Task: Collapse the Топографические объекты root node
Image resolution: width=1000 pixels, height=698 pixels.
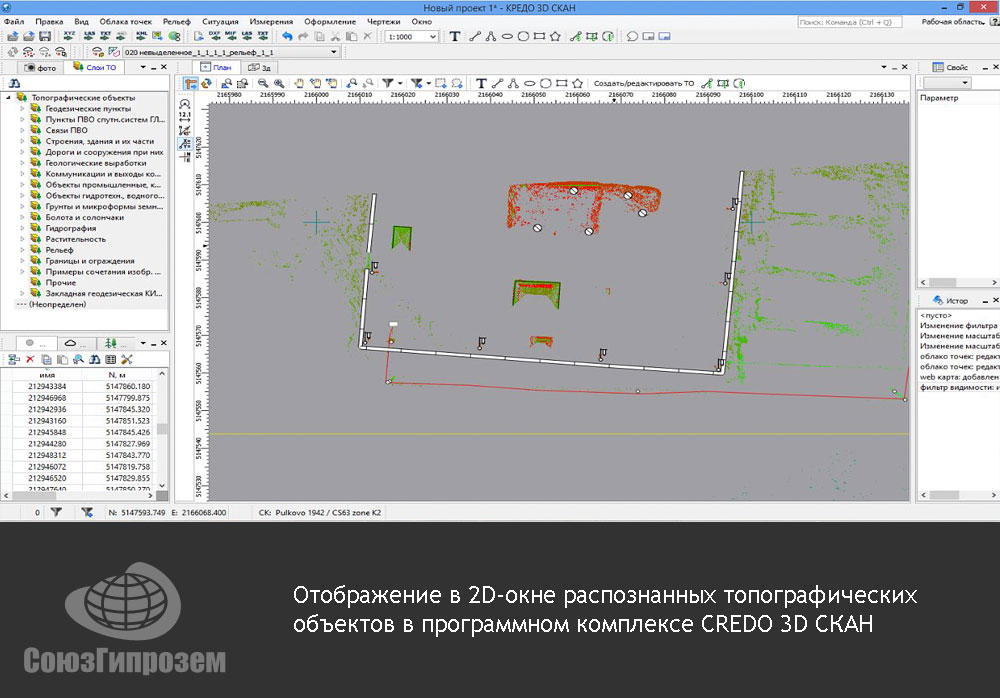Action: pyautogui.click(x=9, y=98)
